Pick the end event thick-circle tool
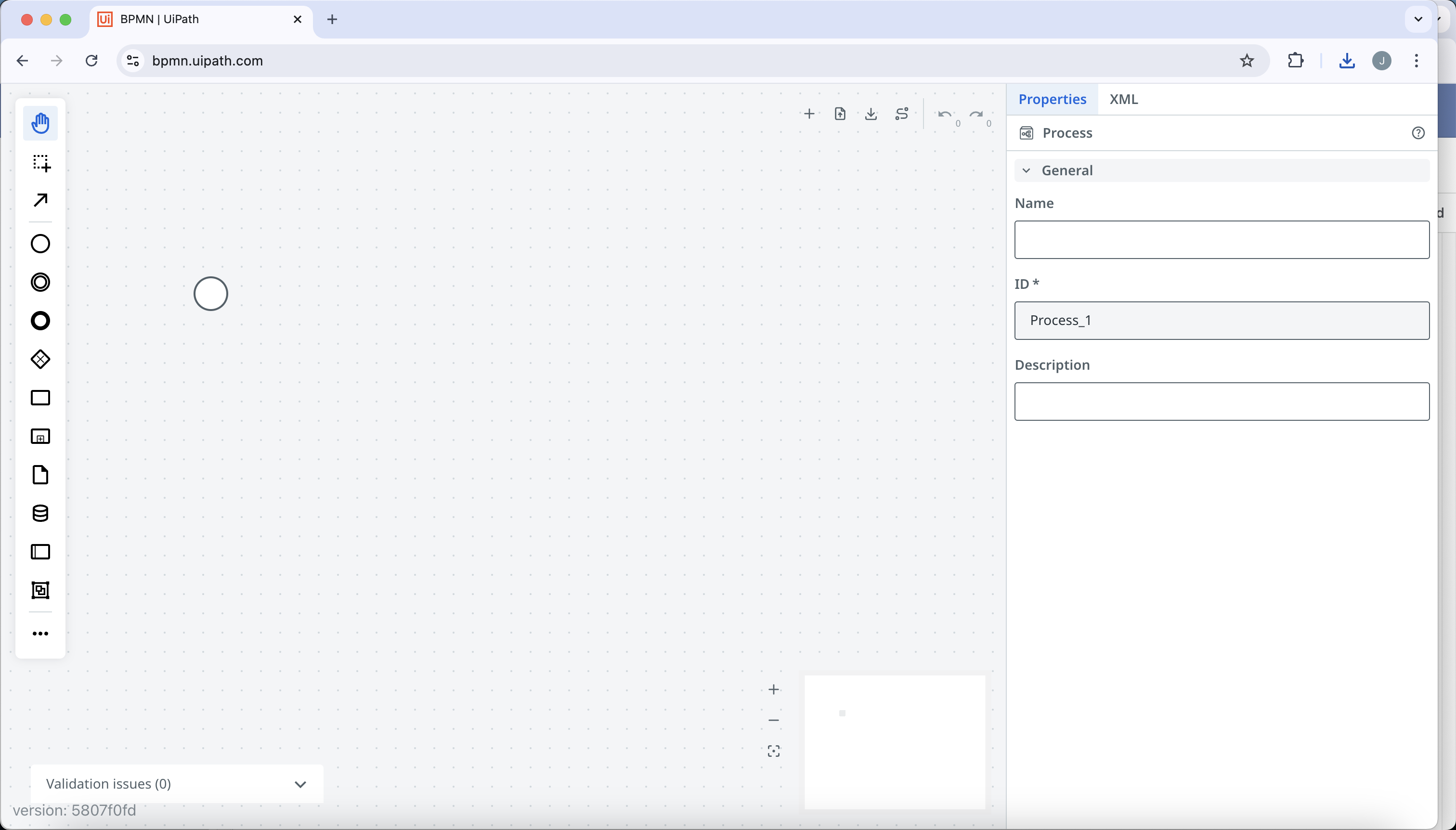 pos(40,321)
